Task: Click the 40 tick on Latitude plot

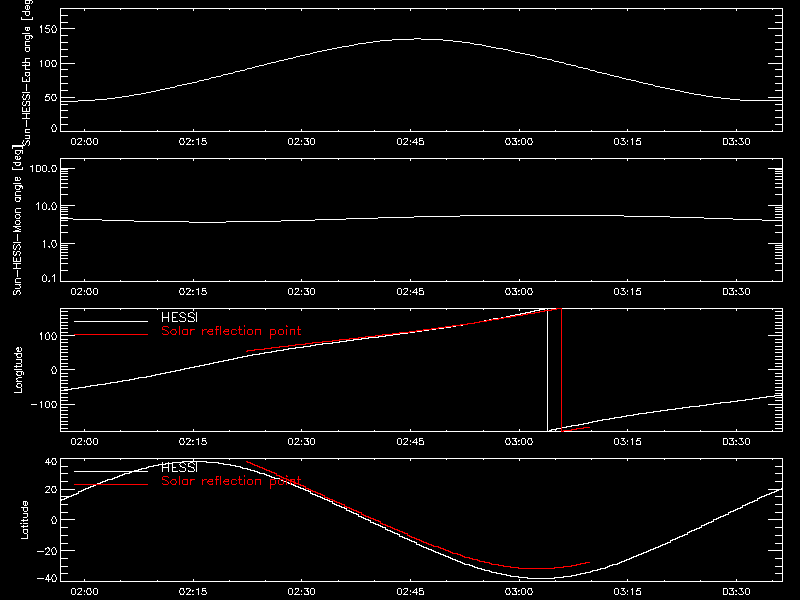Action: (51, 462)
